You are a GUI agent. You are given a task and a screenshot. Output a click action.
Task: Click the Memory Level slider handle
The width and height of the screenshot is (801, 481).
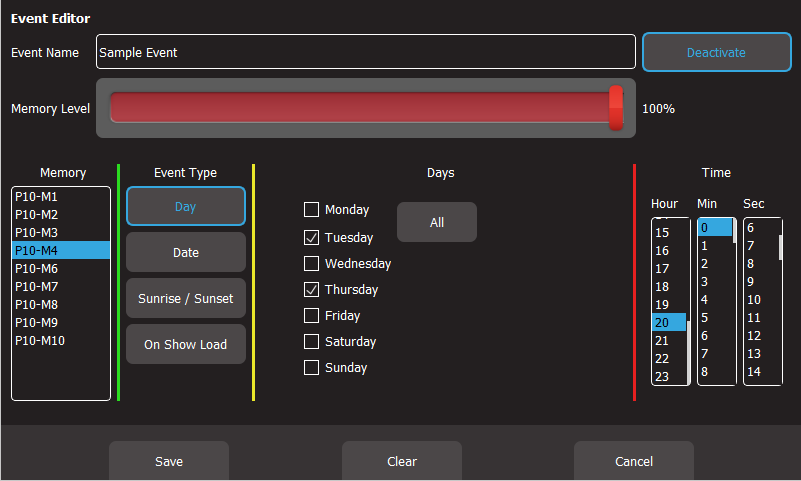point(616,108)
